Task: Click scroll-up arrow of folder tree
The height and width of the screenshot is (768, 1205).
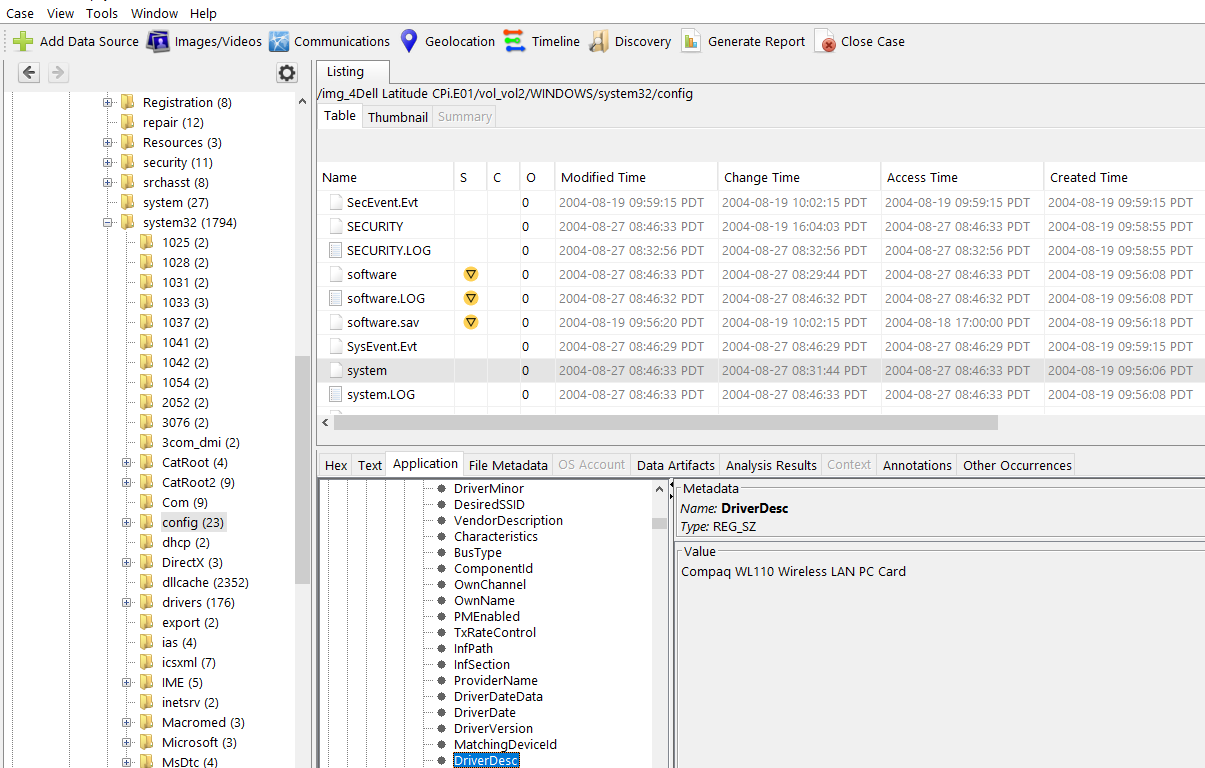Action: (302, 100)
